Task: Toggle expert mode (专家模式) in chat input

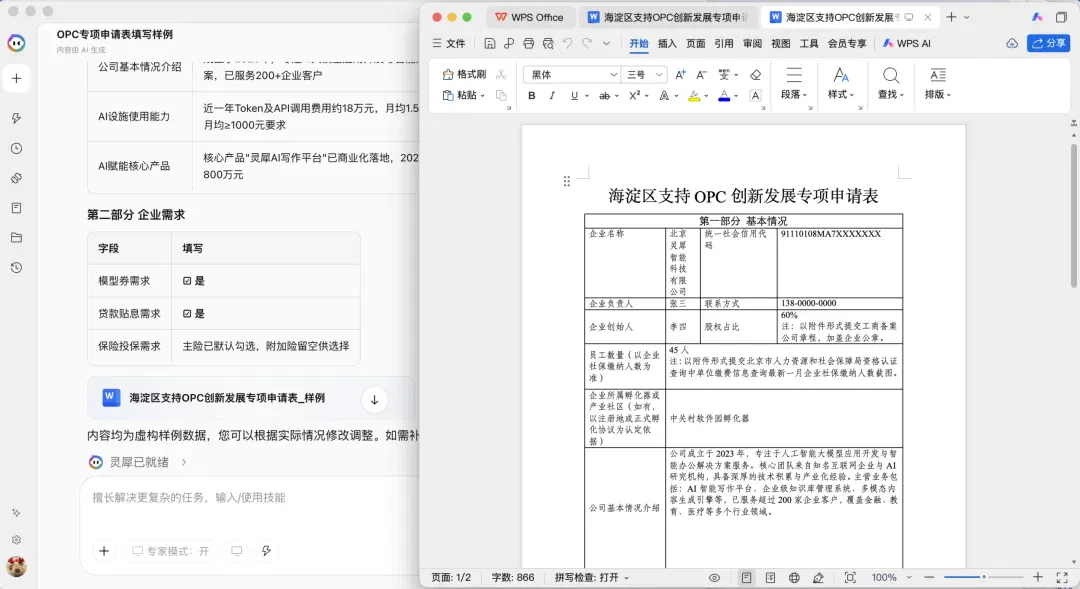Action: click(170, 551)
